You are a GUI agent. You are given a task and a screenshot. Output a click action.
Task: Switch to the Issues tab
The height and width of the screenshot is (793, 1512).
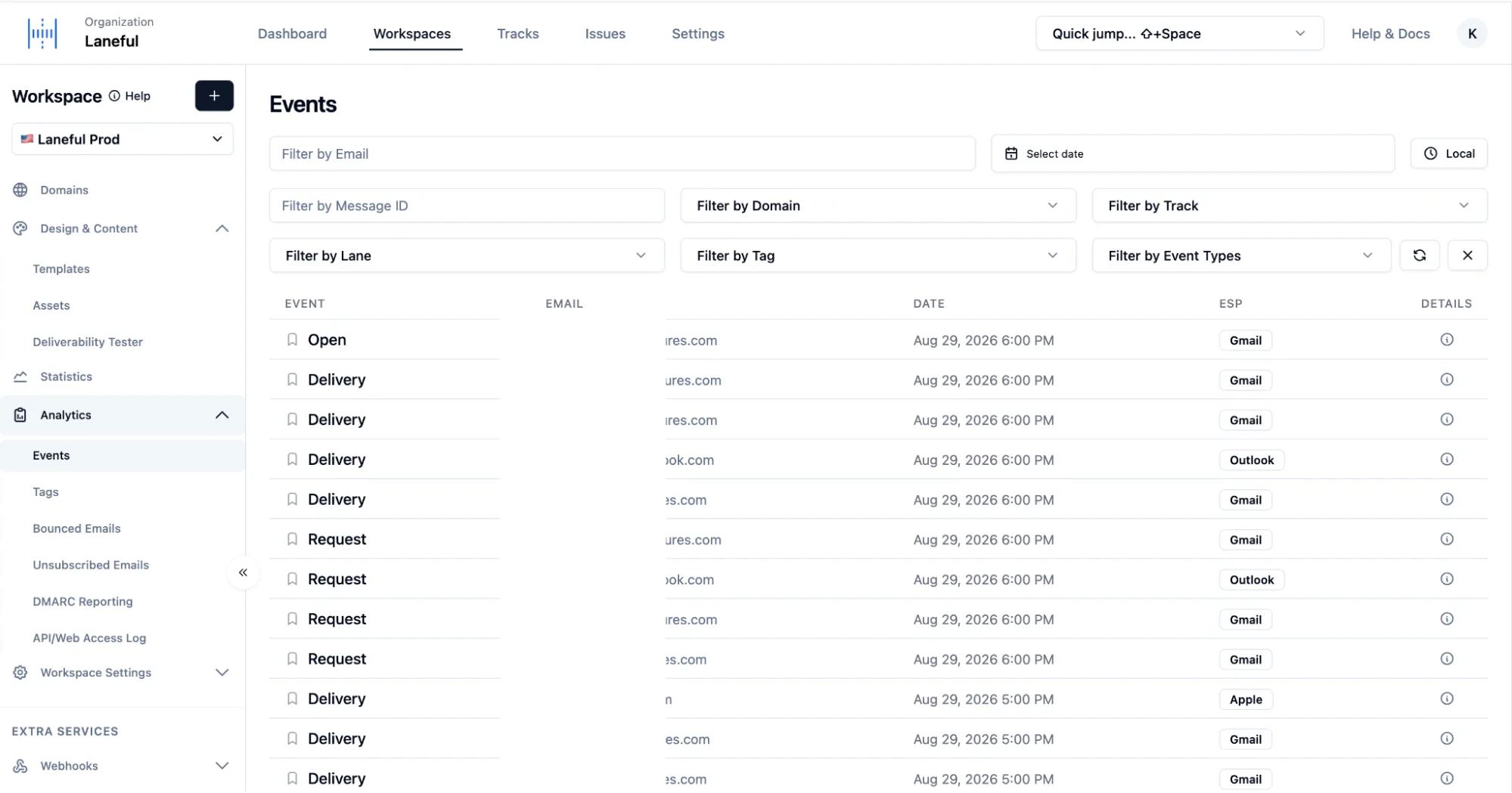[605, 33]
